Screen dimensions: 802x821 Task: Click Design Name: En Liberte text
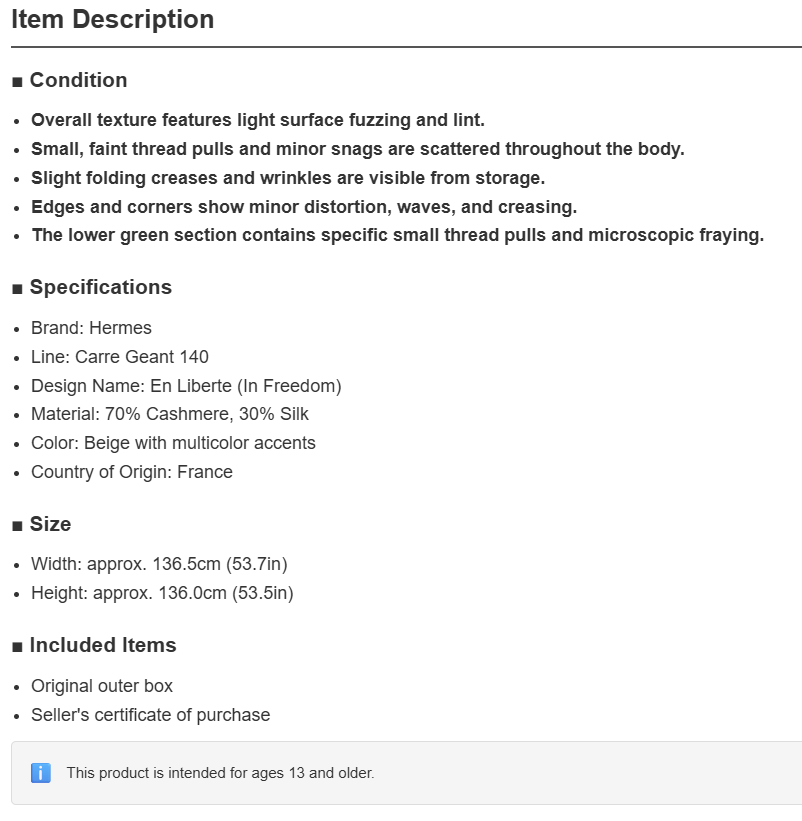coord(186,386)
